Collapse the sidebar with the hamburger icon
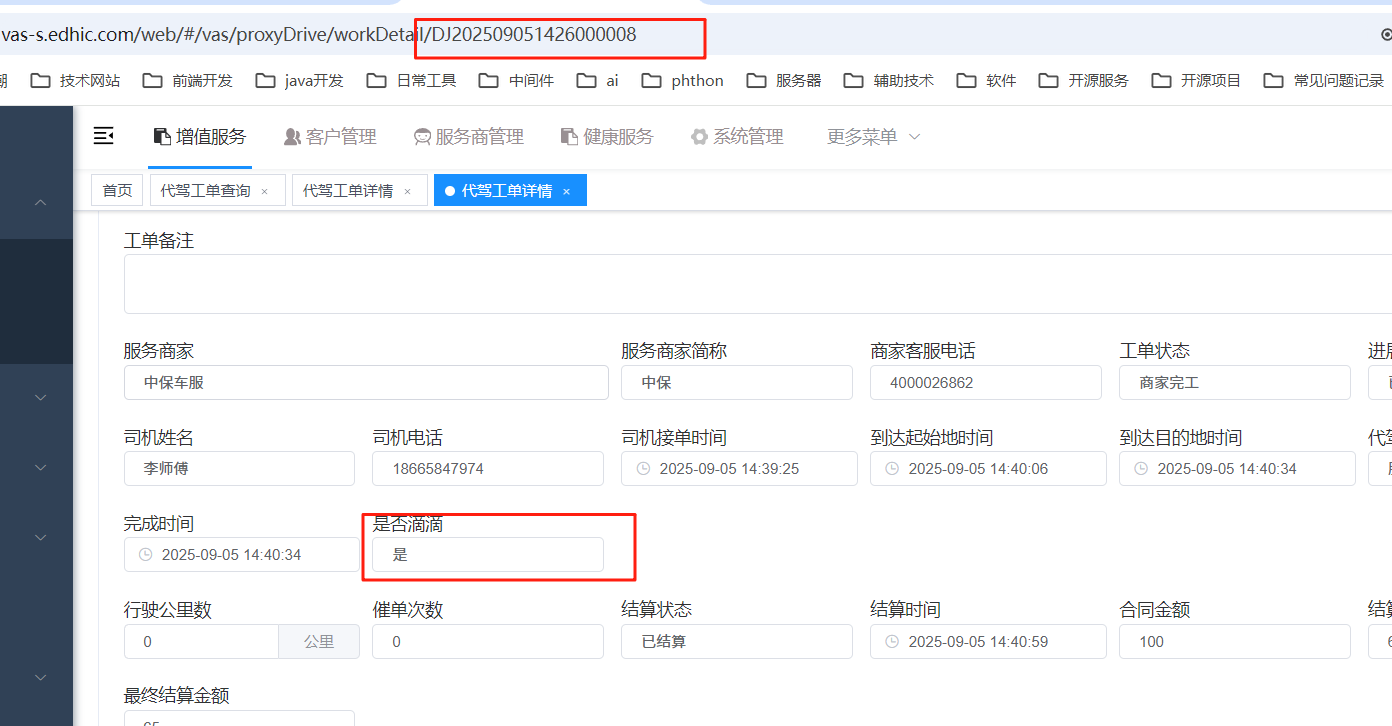 click(103, 136)
